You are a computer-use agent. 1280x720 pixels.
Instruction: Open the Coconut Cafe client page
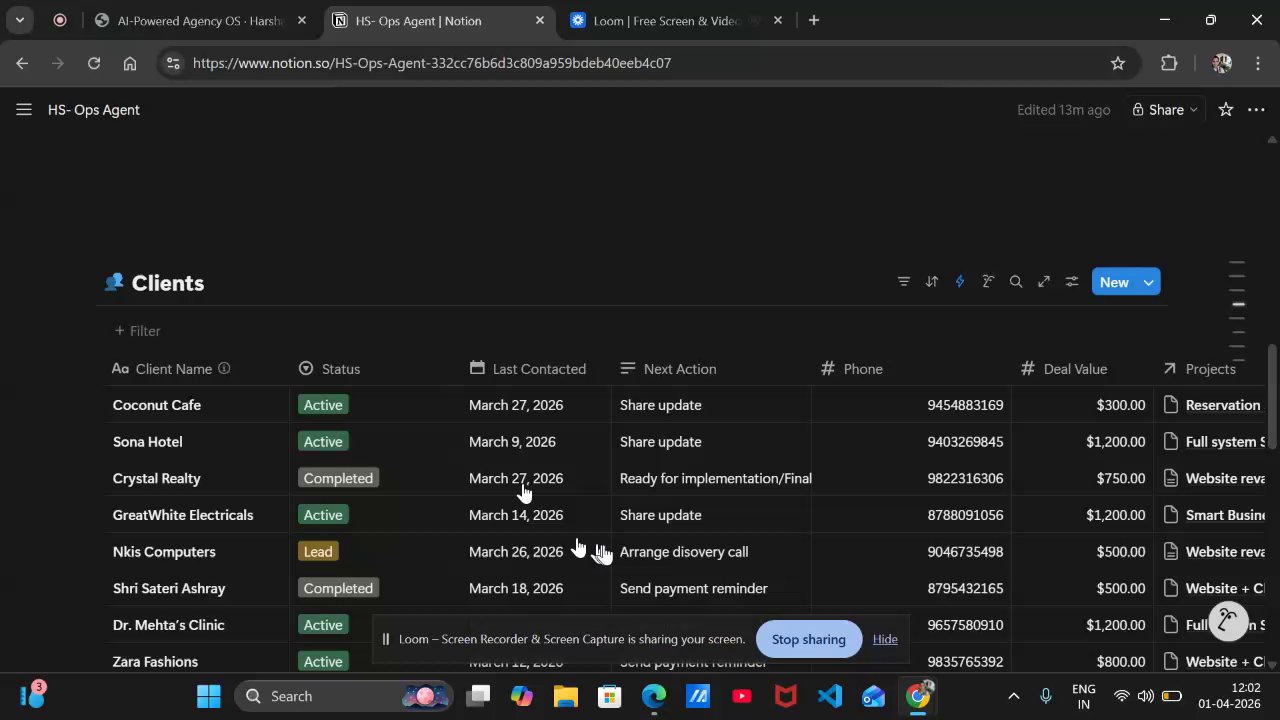pos(157,405)
